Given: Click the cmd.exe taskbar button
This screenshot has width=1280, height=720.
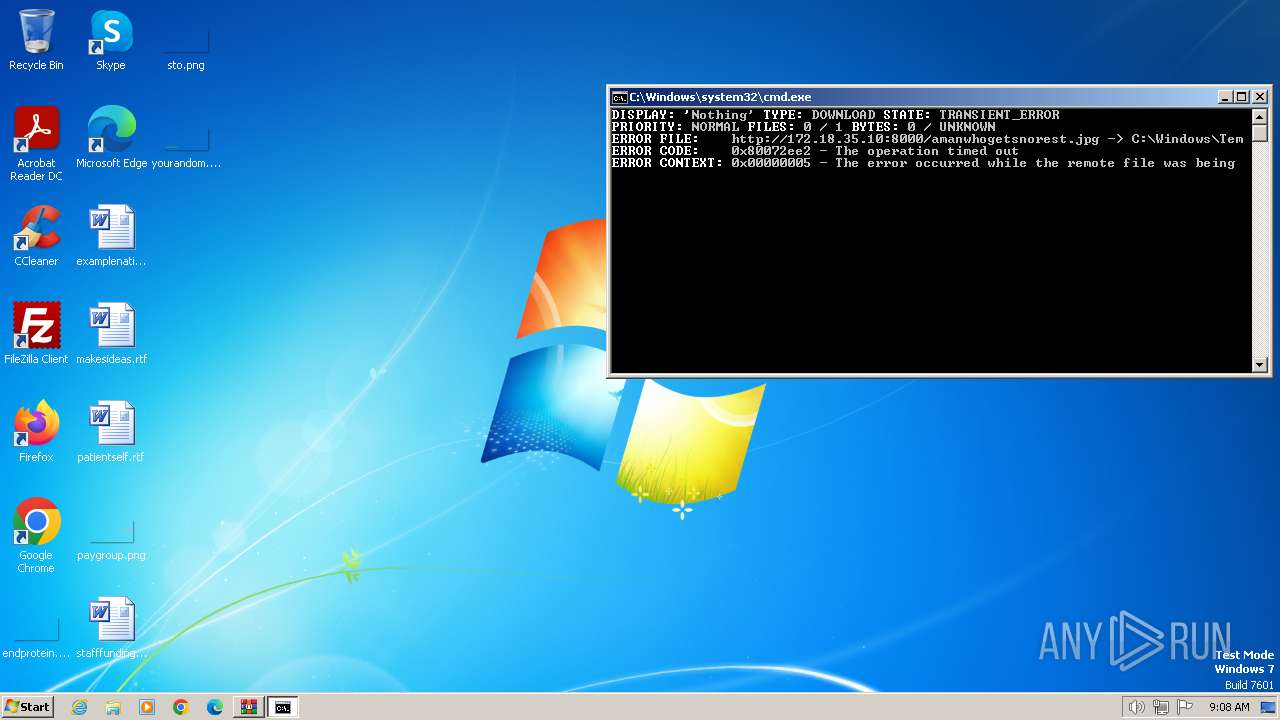Looking at the screenshot, I should (283, 707).
